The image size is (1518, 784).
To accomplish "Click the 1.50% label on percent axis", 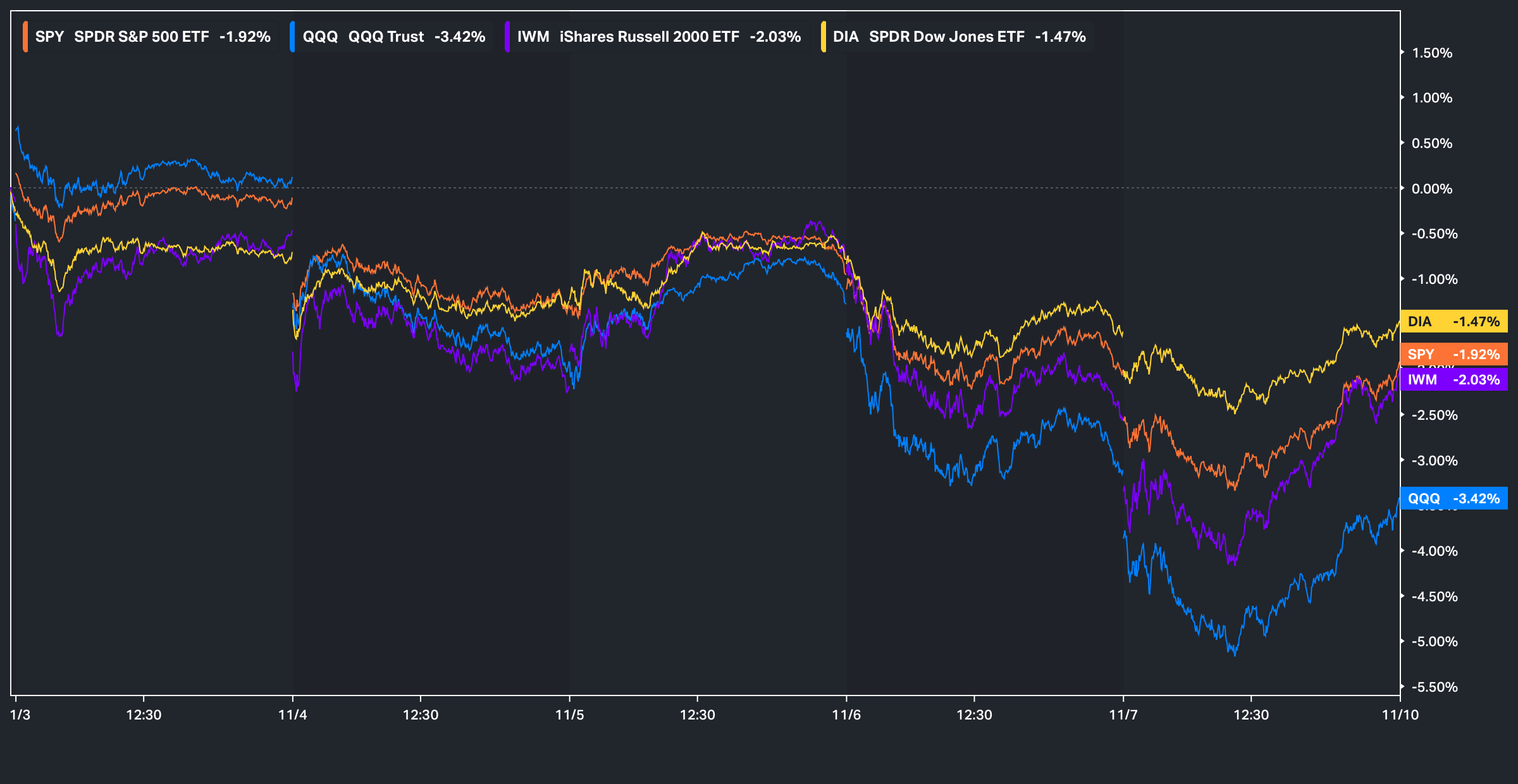I will click(x=1432, y=53).
